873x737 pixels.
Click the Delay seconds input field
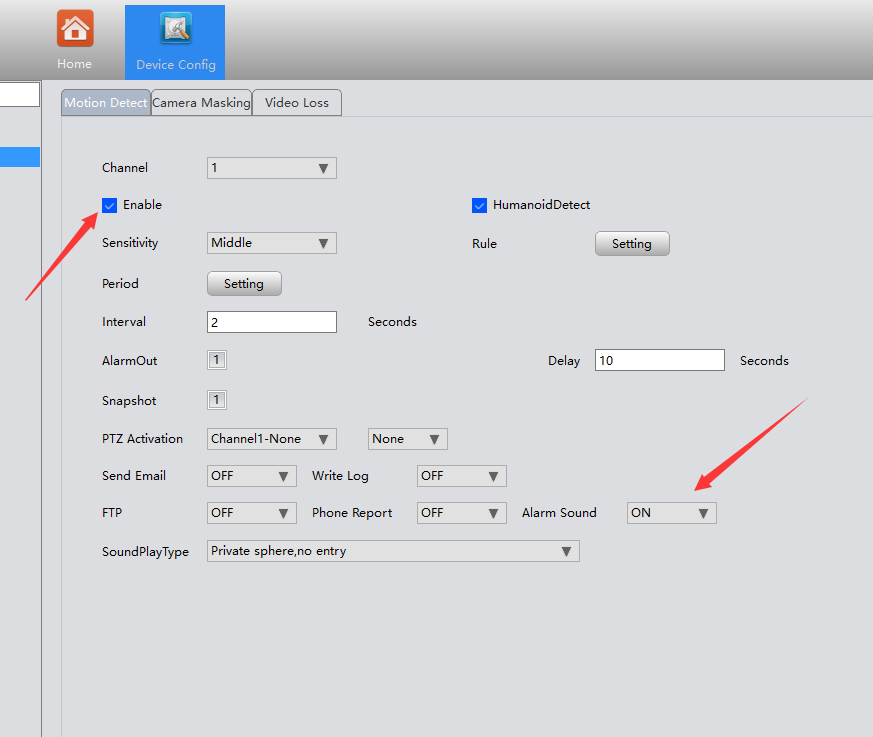[x=660, y=360]
